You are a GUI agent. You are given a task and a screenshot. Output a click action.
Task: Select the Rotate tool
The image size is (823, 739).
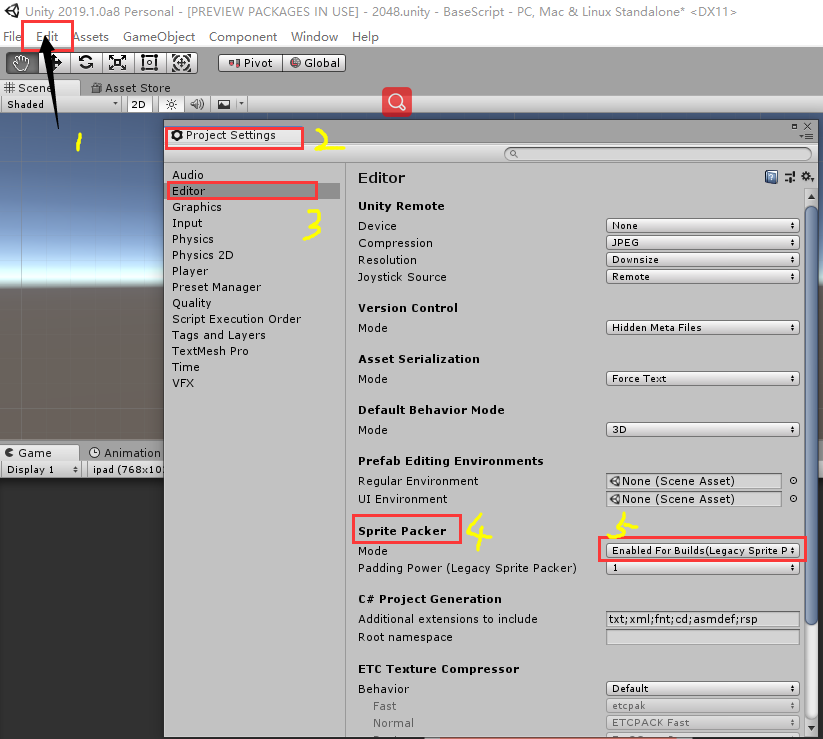[x=86, y=63]
